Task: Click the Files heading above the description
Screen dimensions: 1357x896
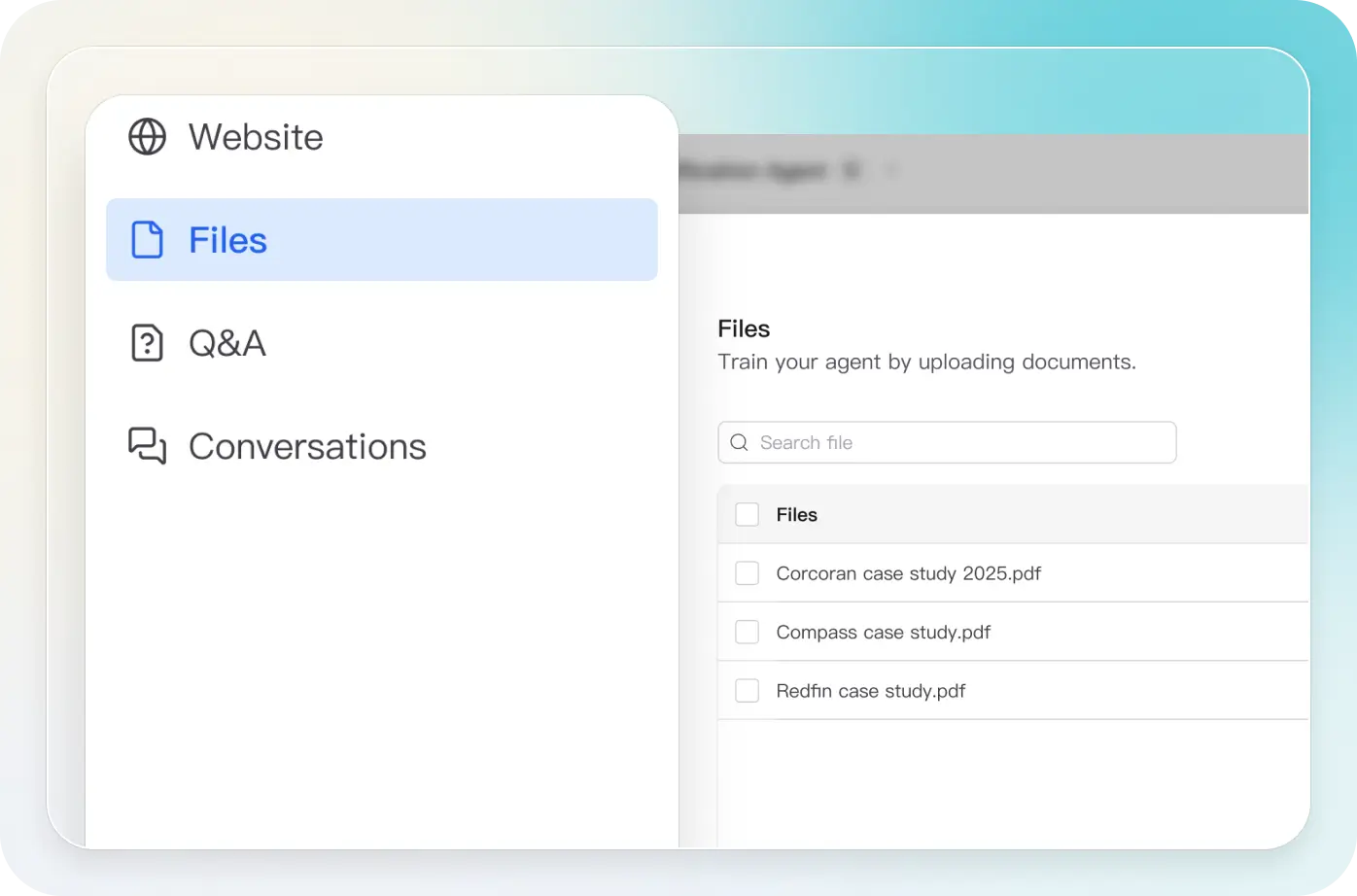Action: (x=744, y=328)
